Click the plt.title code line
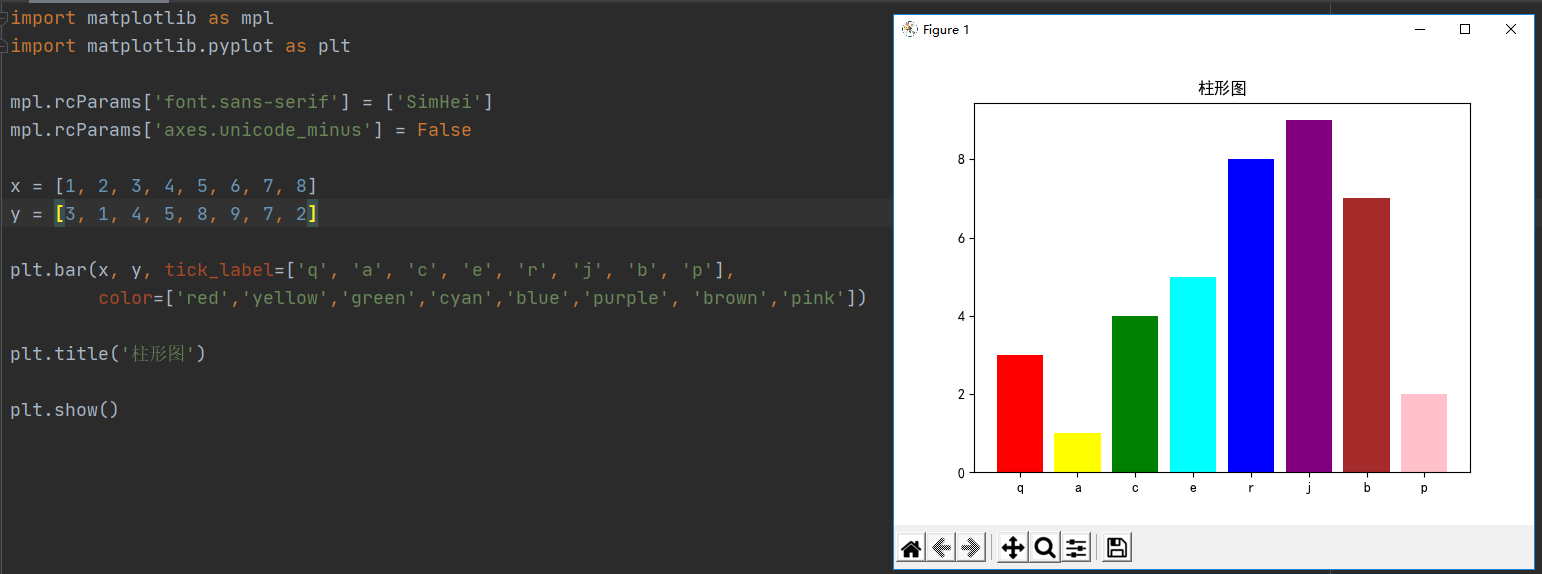The image size is (1542, 574). [108, 354]
